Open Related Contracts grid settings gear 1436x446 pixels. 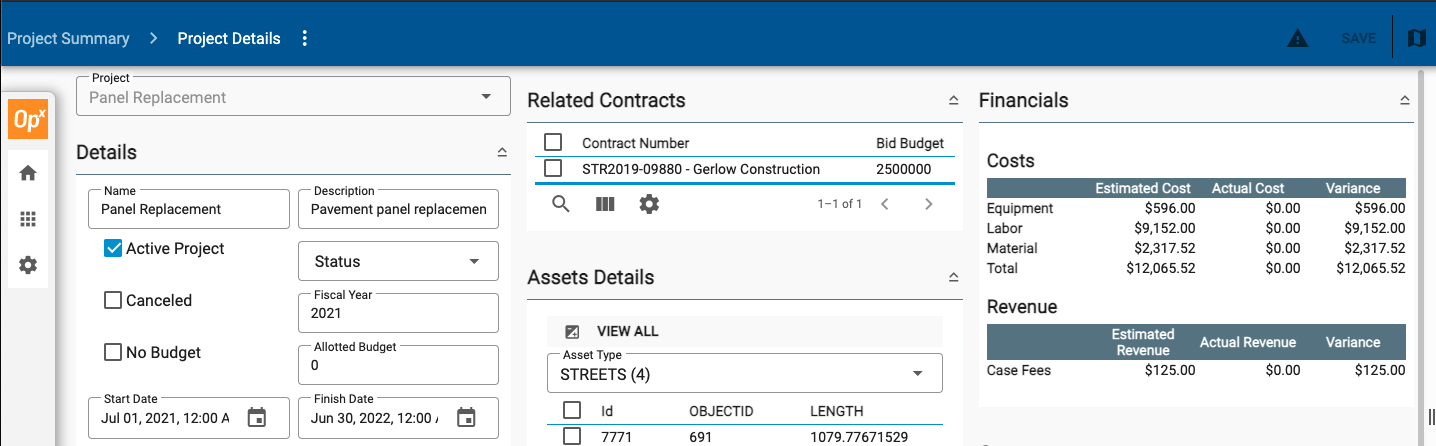649,204
